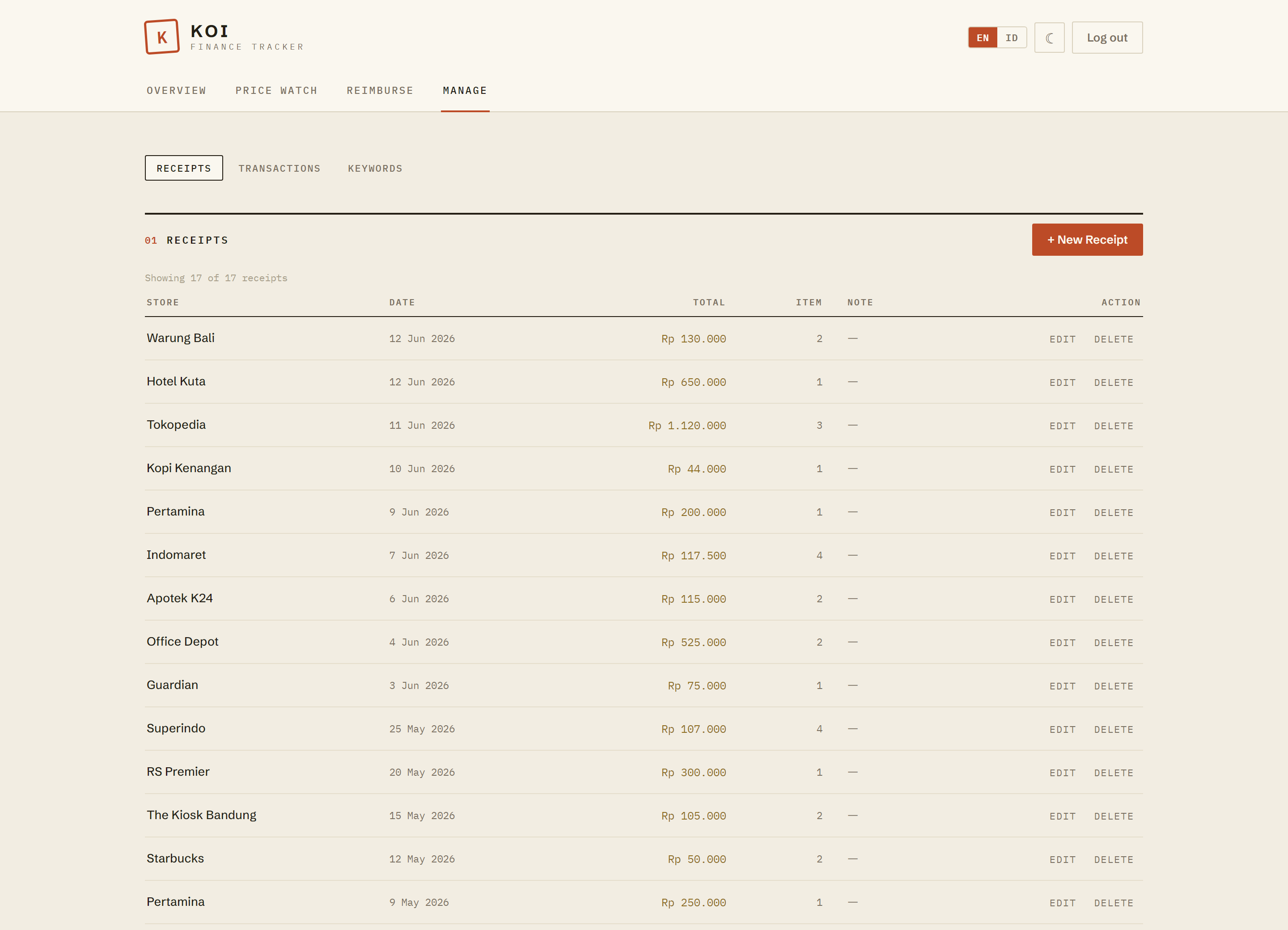The width and height of the screenshot is (1288, 930).
Task: Delete the Starbucks receipt
Action: pos(1114,860)
